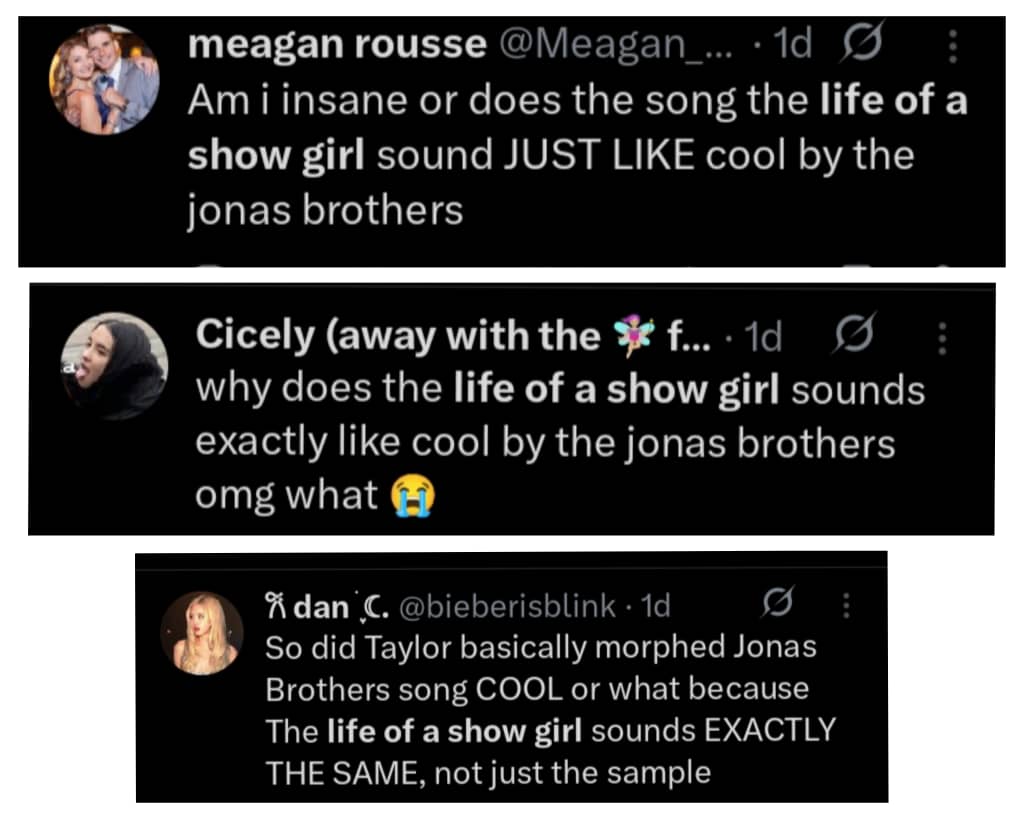1024x819 pixels.
Task: Tap the crying emoji in Cicely's tweet
Action: (x=412, y=497)
